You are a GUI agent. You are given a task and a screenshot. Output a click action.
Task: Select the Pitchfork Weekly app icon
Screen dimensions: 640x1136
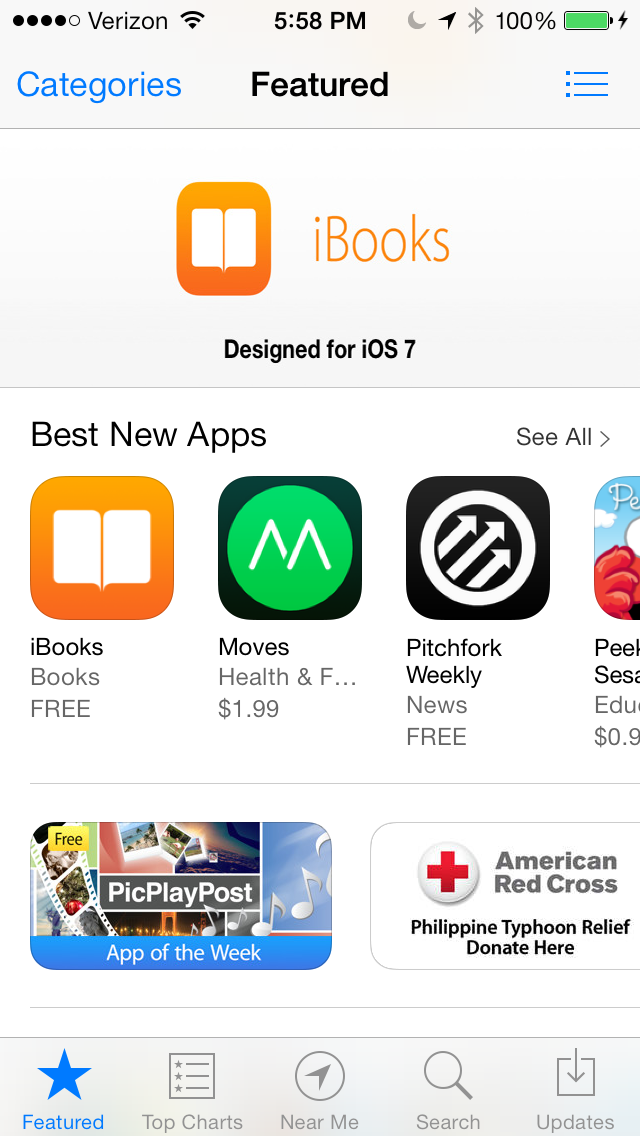click(478, 548)
